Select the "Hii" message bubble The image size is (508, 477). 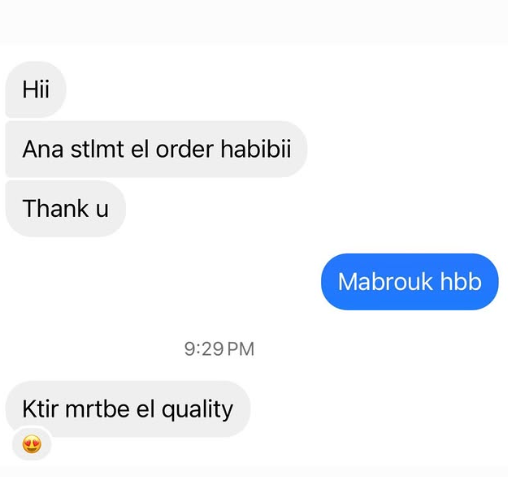pyautogui.click(x=36, y=89)
